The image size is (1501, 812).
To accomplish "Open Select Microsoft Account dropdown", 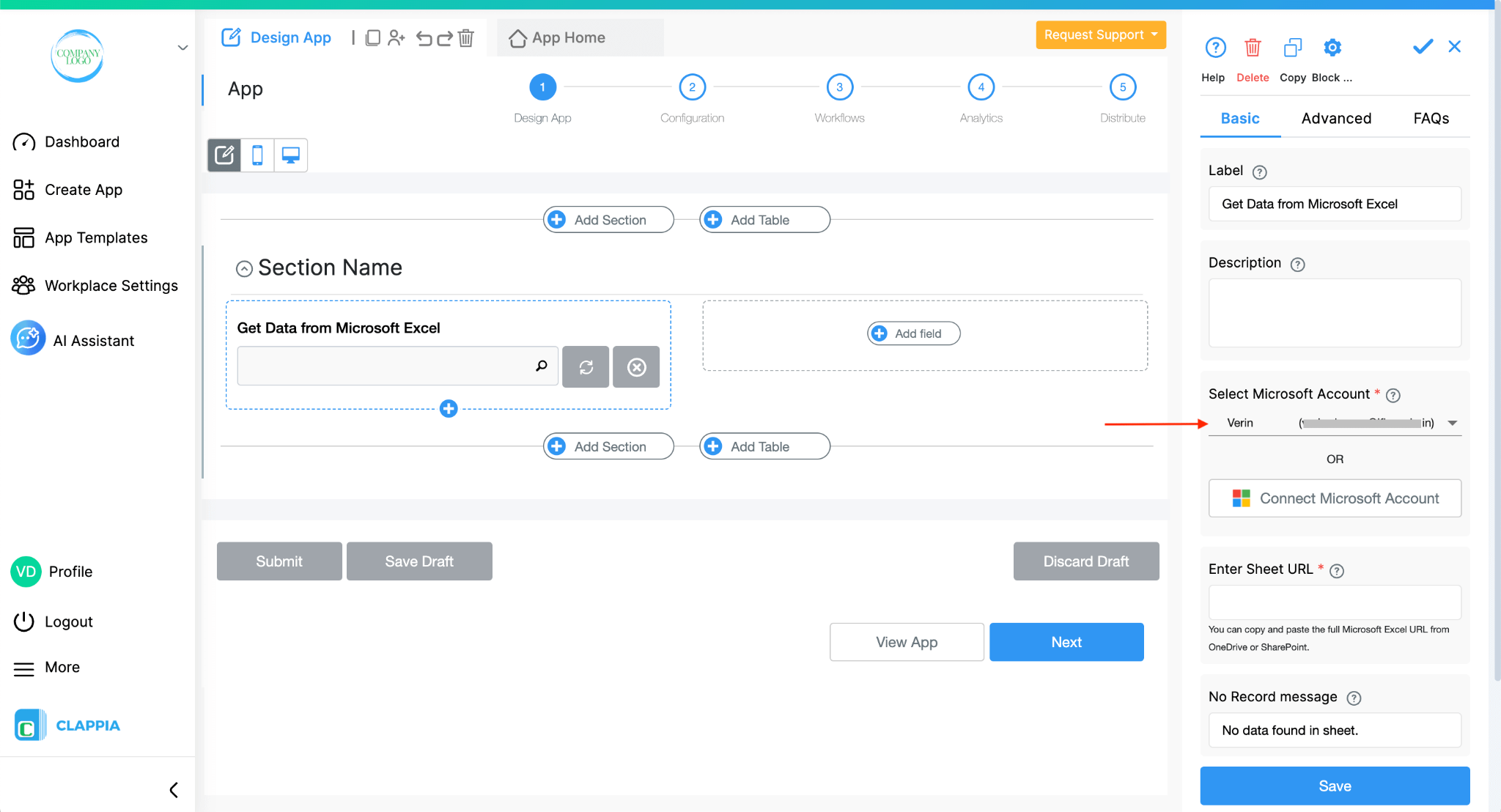I will coord(1335,423).
